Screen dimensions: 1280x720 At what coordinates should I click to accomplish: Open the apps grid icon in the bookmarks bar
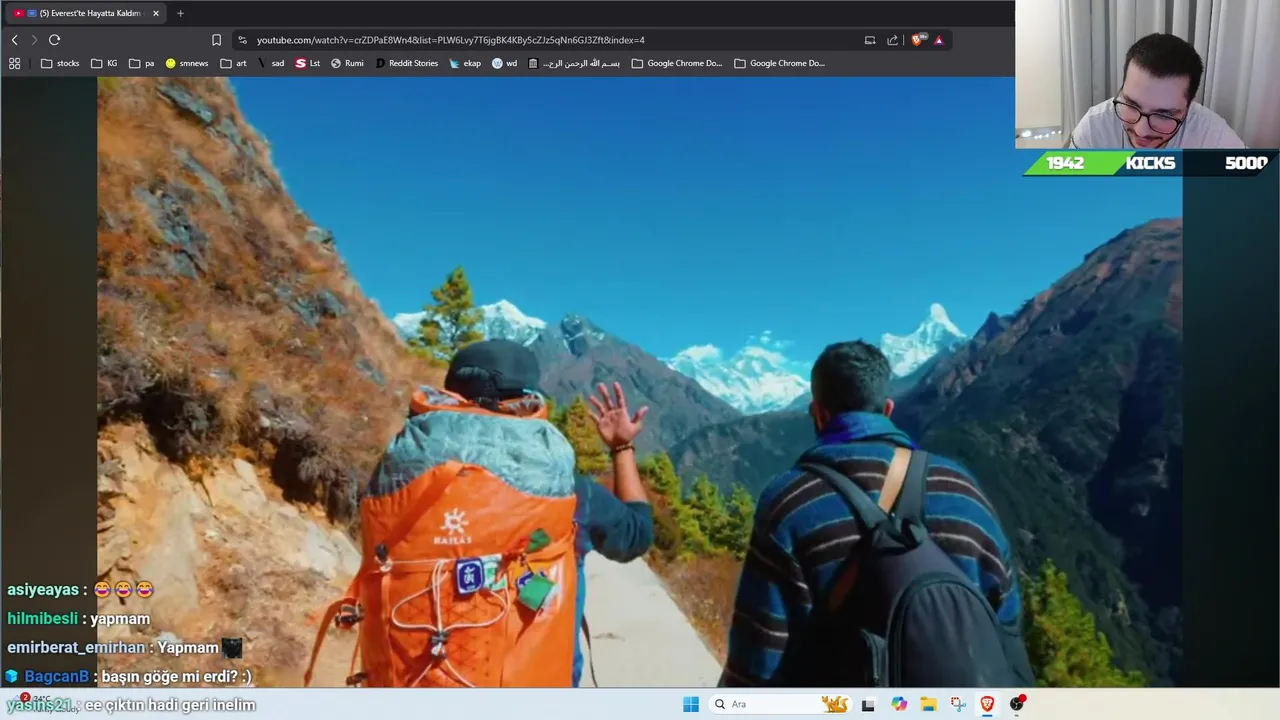click(14, 63)
